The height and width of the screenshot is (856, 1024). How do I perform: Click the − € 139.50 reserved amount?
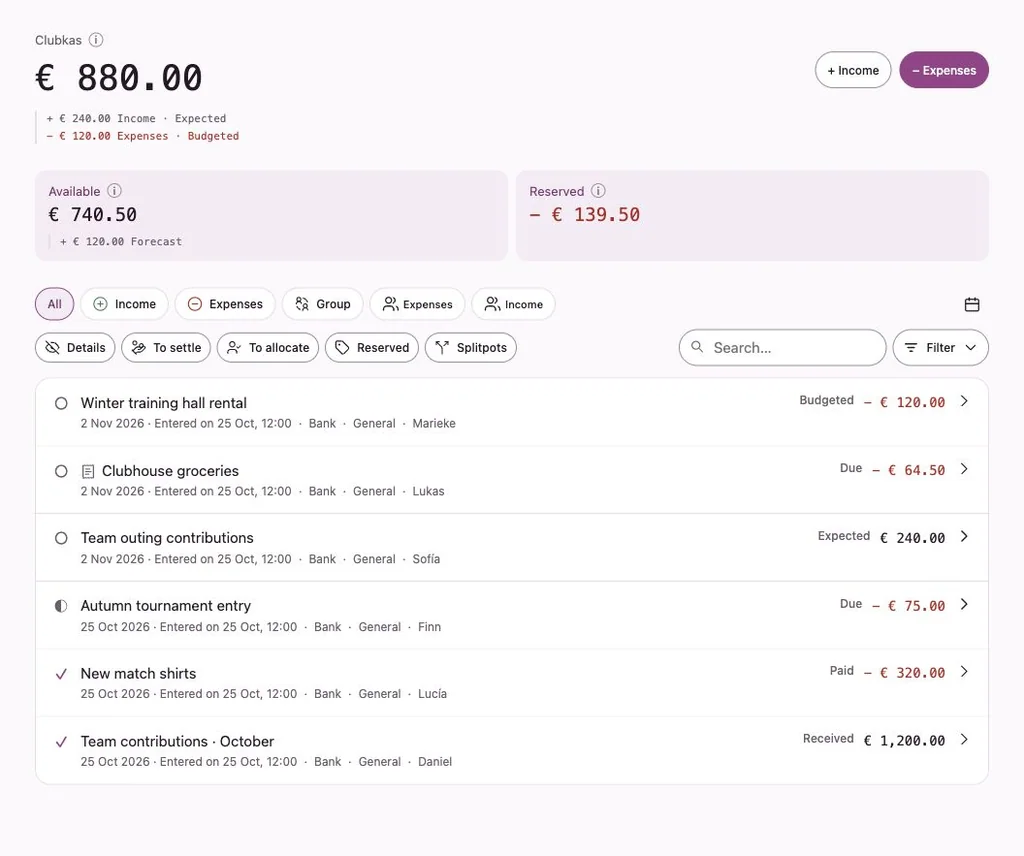(x=584, y=215)
